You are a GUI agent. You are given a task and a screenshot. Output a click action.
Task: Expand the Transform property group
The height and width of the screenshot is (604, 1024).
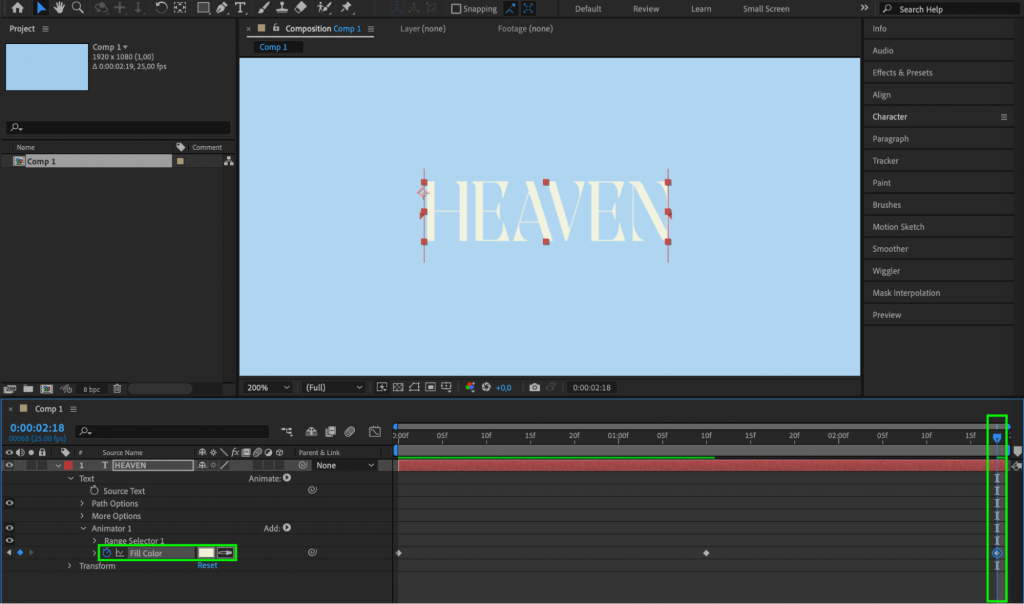click(x=69, y=566)
